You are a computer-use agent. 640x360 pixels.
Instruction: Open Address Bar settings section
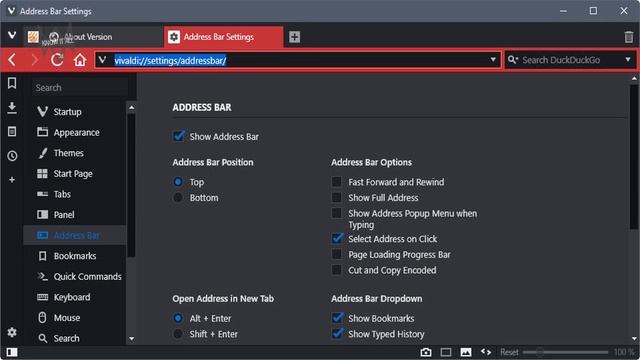point(75,235)
